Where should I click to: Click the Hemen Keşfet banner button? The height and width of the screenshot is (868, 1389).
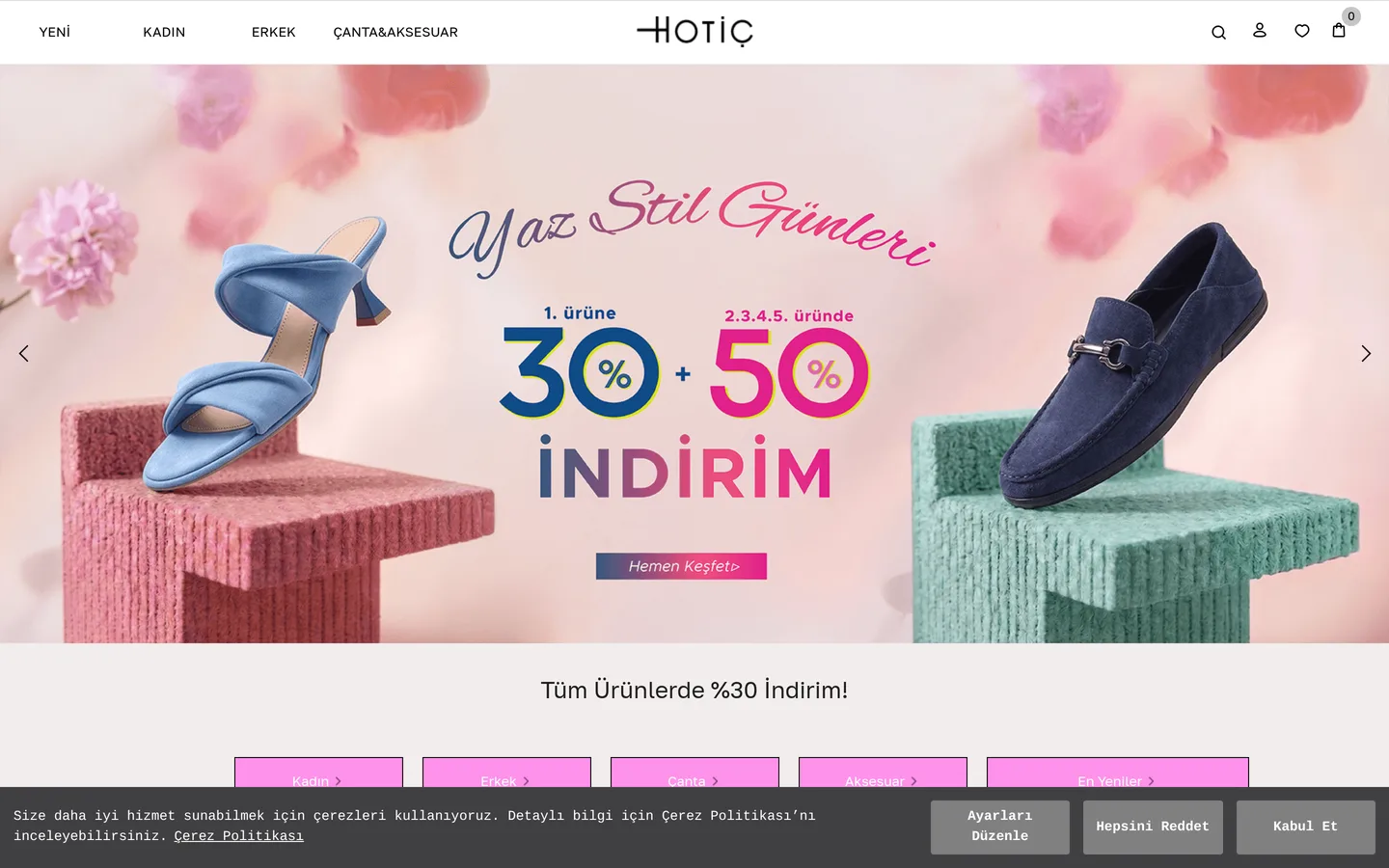[681, 566]
